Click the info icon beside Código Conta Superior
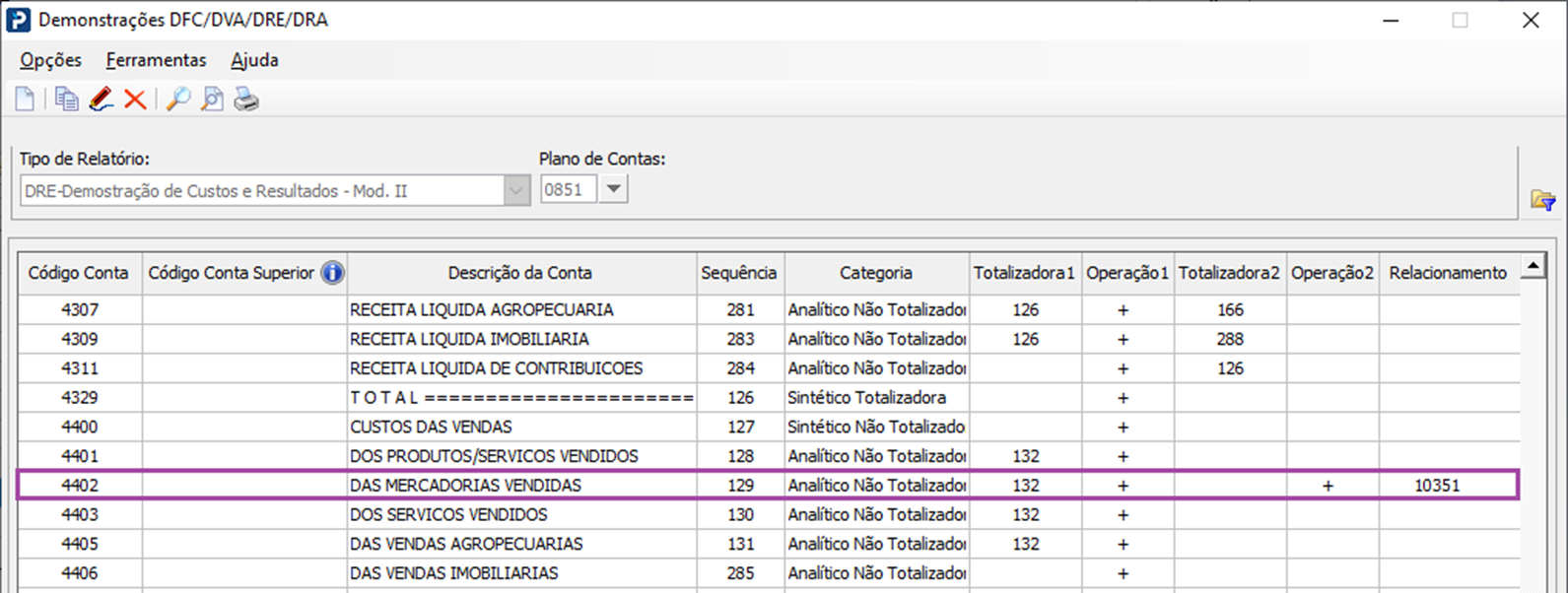The height and width of the screenshot is (593, 1568). tap(333, 273)
